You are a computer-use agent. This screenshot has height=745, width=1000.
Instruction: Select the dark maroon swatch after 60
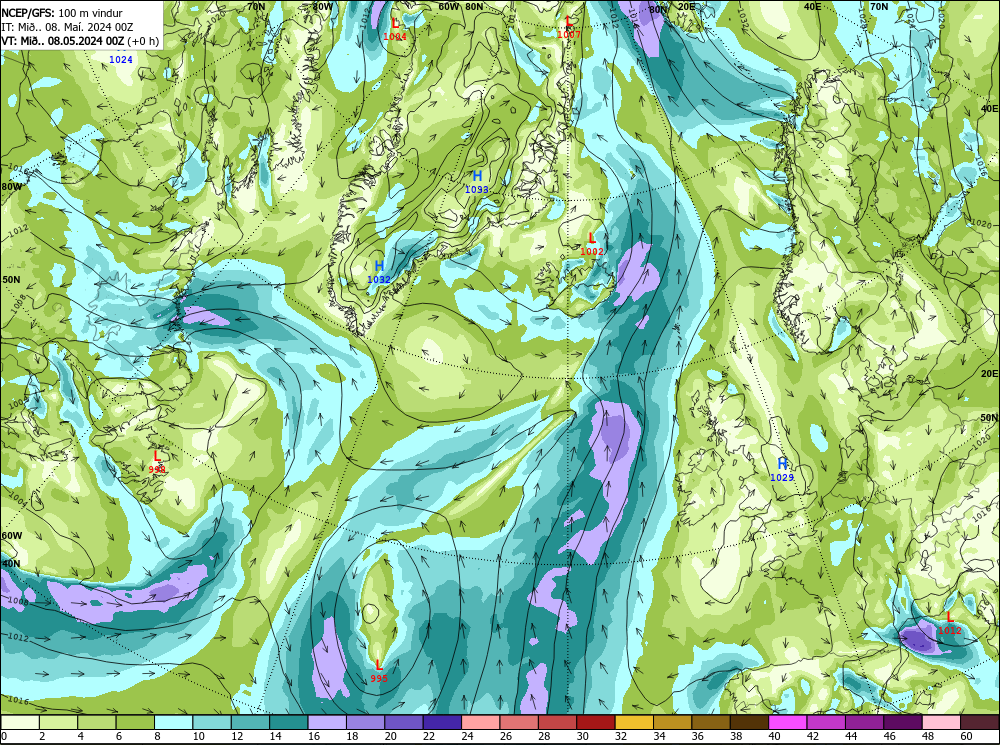pos(980,722)
